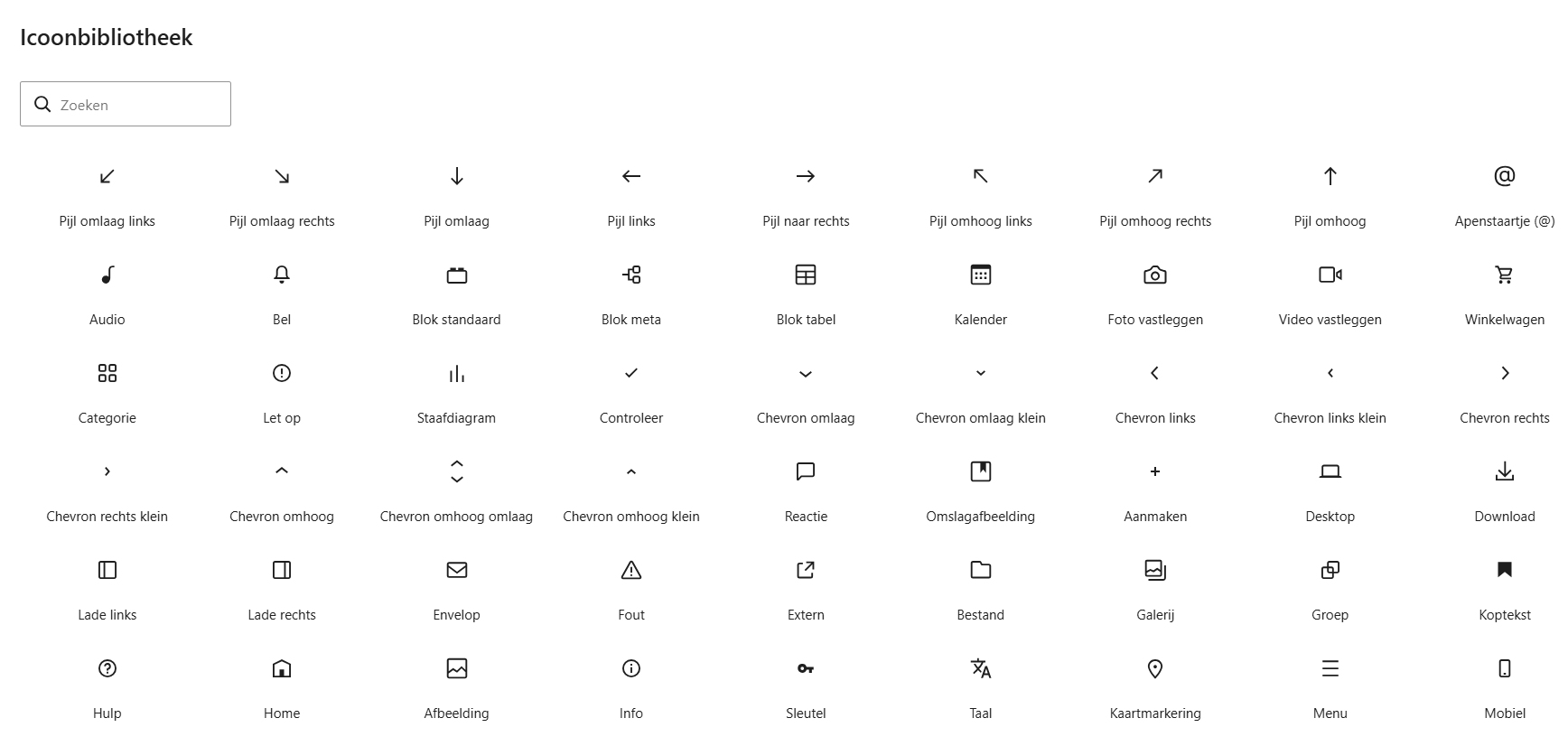Pick the Controleer checkmark icon
Image resolution: width=1568 pixels, height=746 pixels.
coord(631,373)
